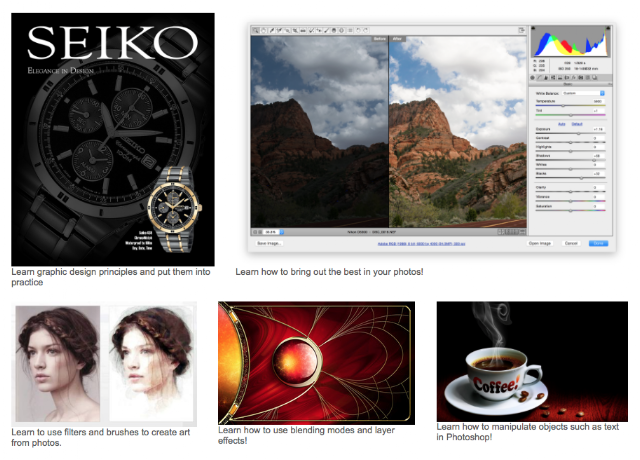Open the workflow options link
The image size is (640, 460).
click(421, 244)
